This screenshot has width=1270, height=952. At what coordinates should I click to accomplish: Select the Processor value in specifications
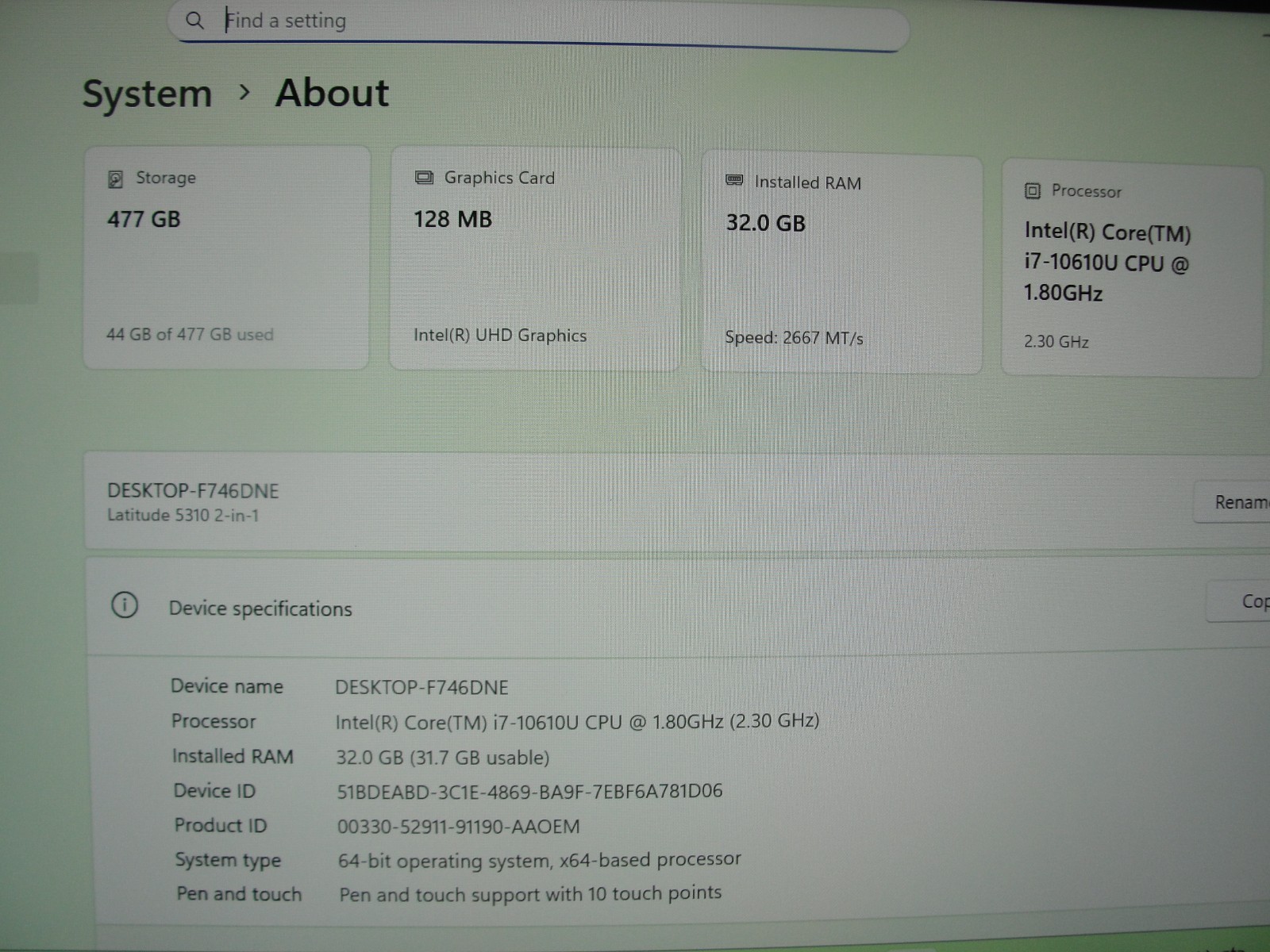577,722
